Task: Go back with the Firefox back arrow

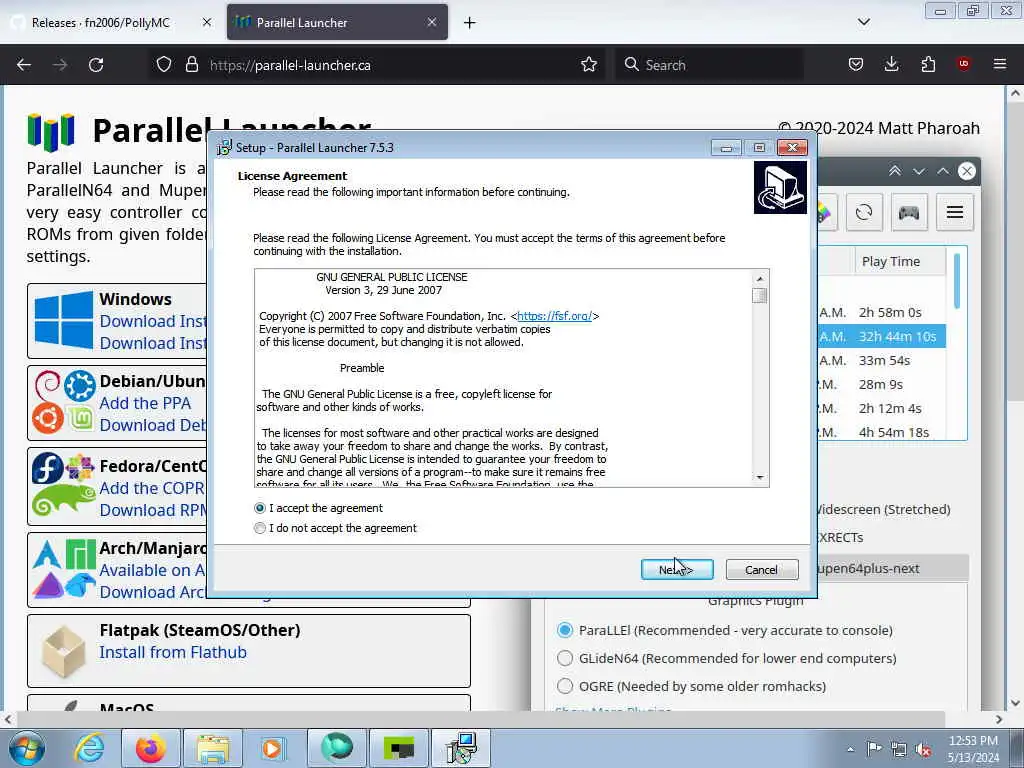Action: 24,65
